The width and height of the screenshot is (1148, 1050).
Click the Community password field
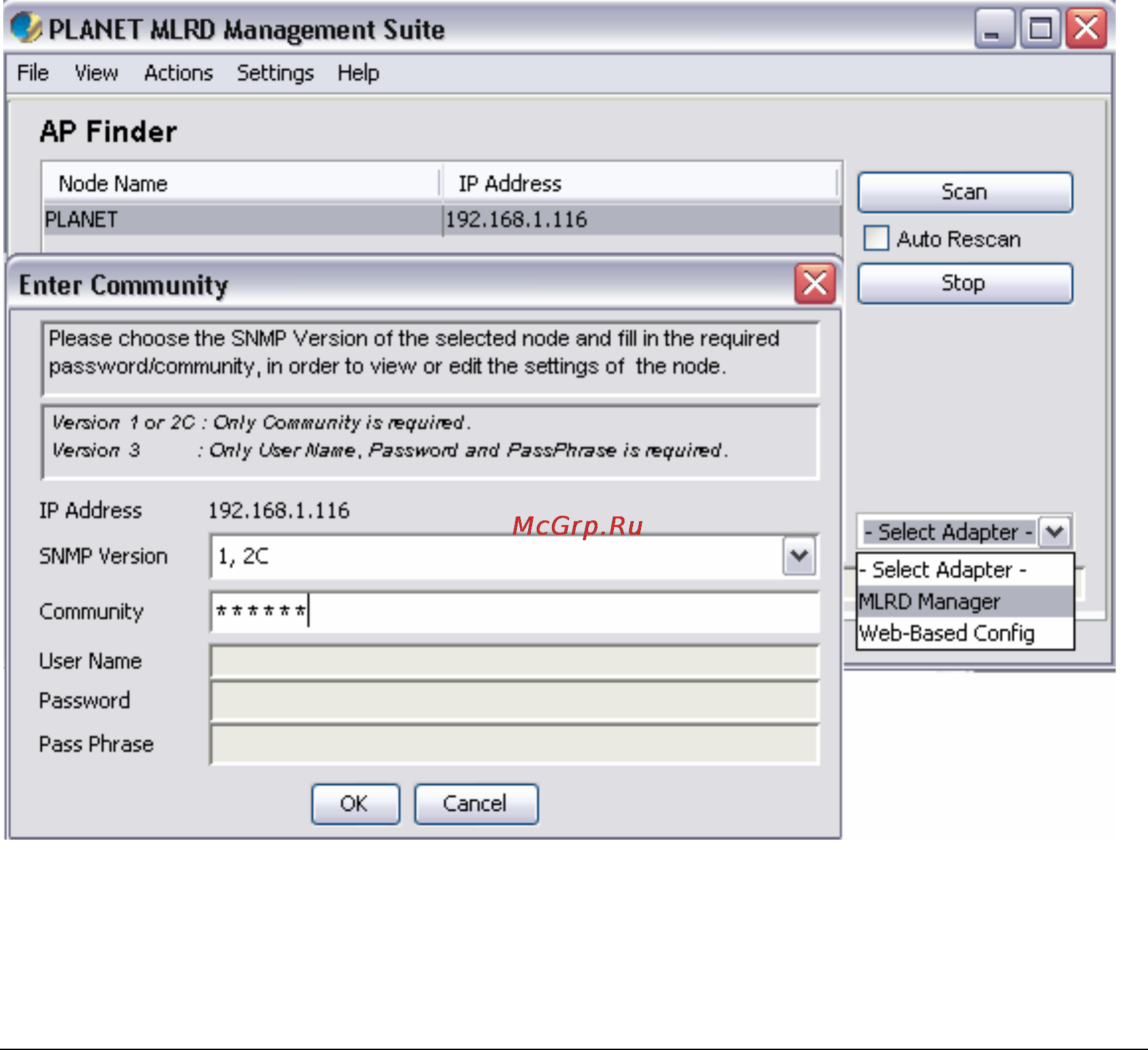click(x=514, y=611)
